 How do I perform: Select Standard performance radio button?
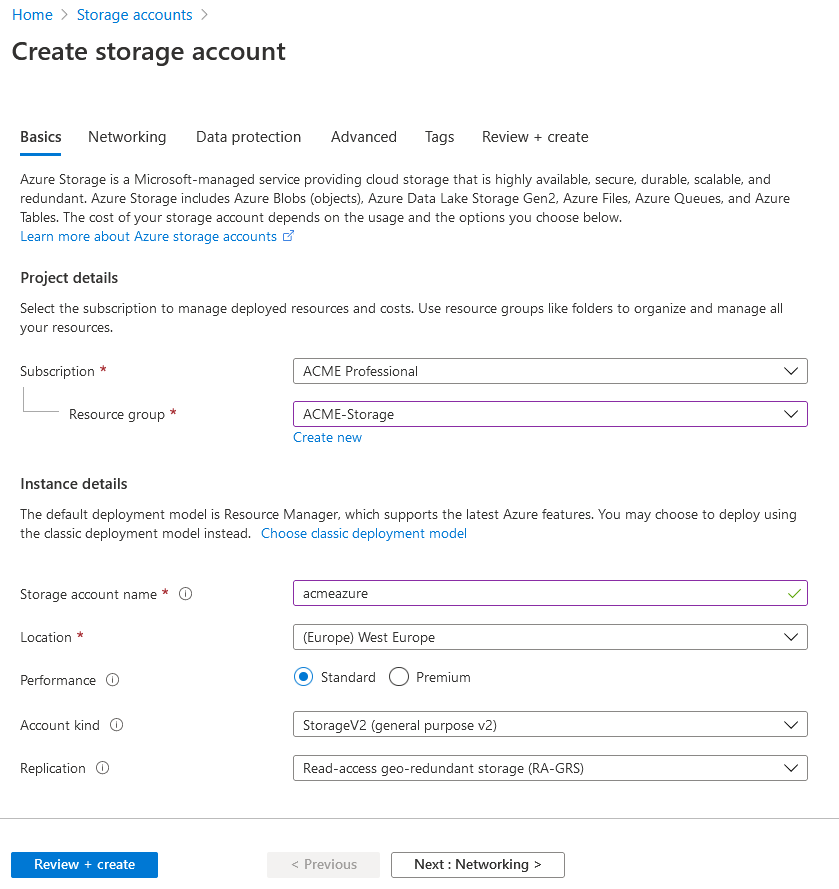click(x=304, y=677)
